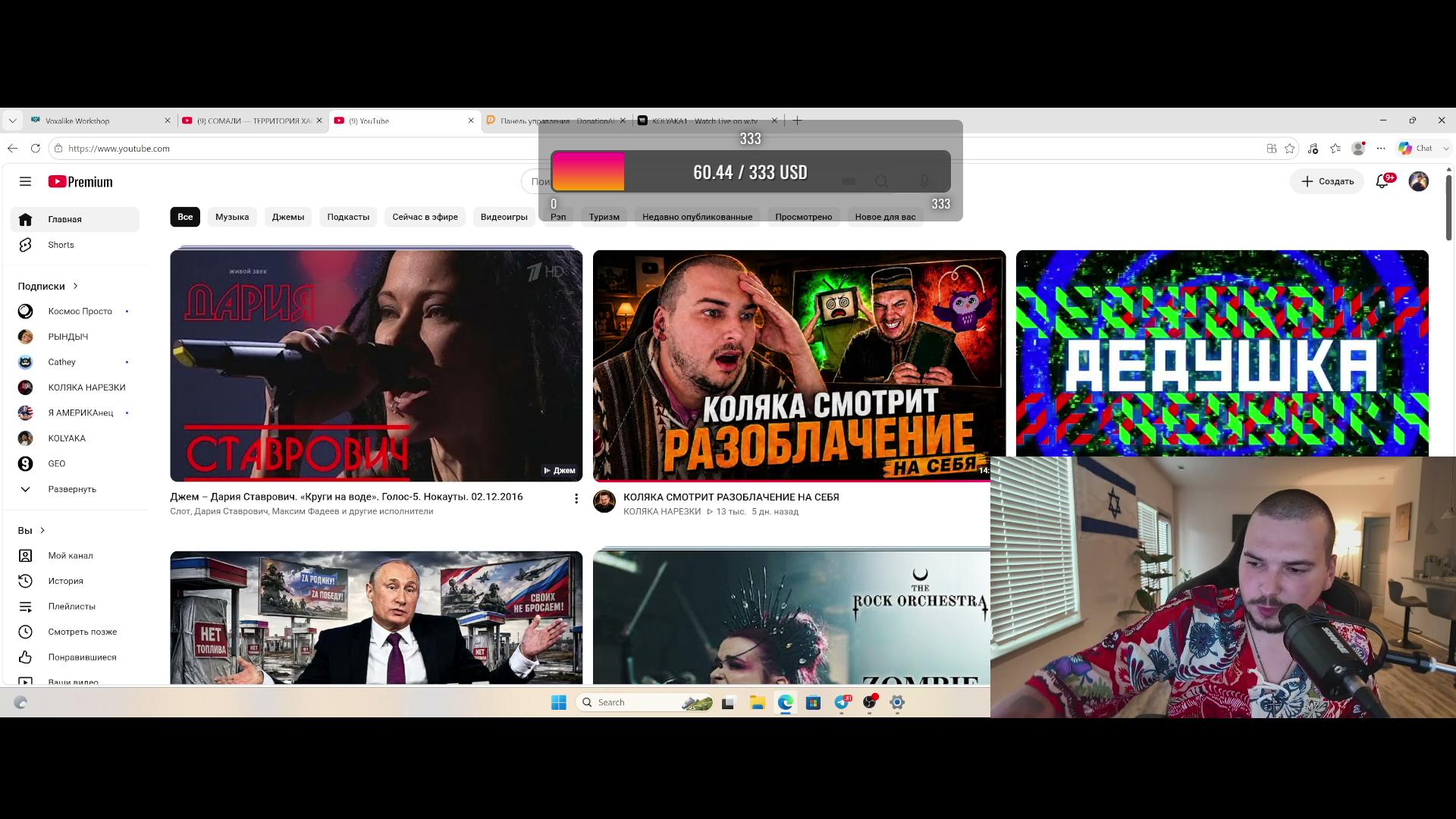
Task: Select the Подкасты filter chip
Action: [x=348, y=217]
